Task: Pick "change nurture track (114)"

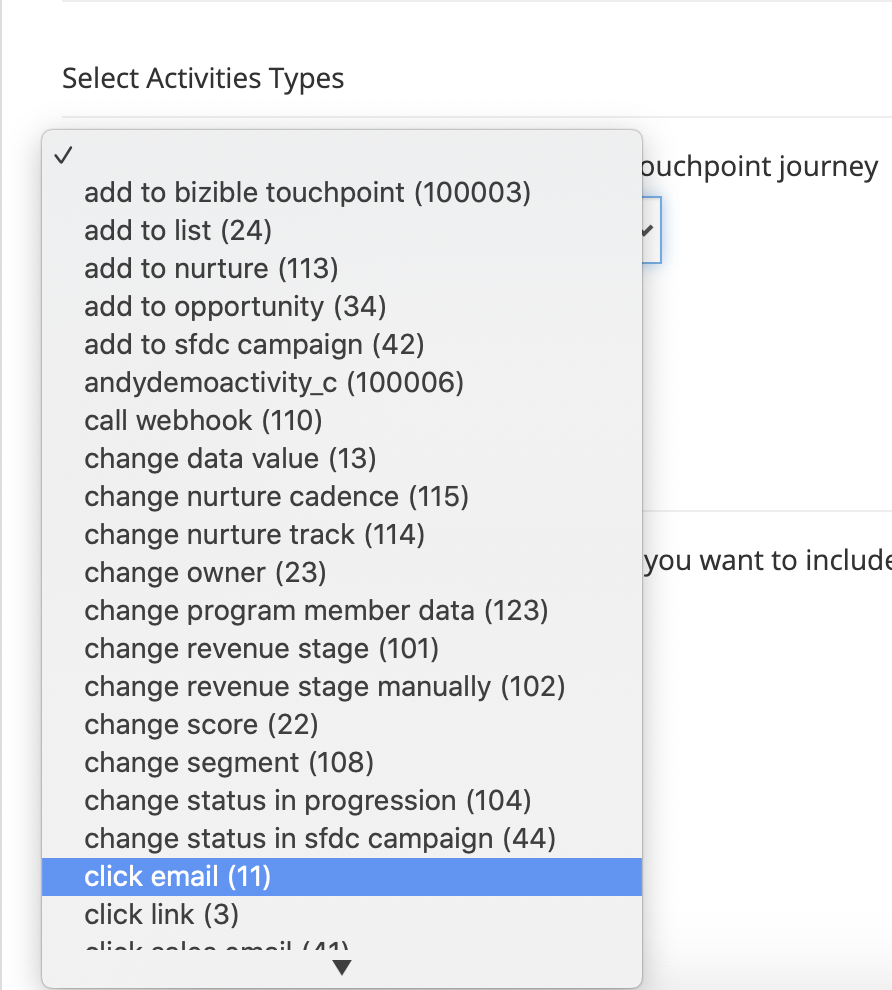Action: click(254, 534)
